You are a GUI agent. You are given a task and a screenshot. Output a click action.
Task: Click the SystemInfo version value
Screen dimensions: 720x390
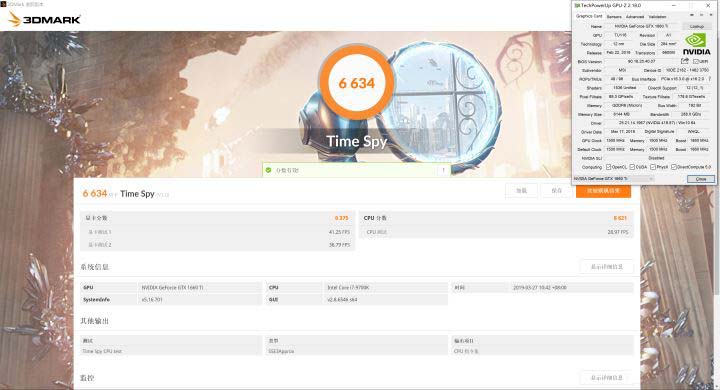click(x=151, y=300)
